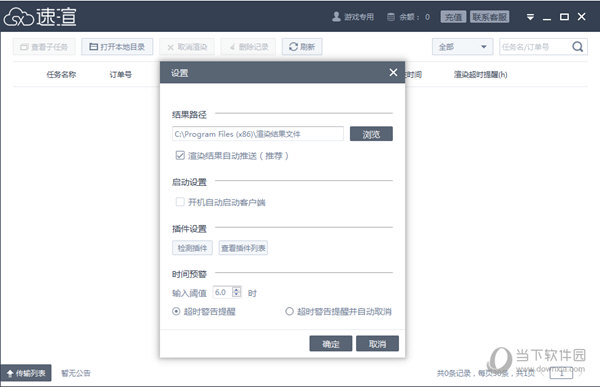Click 删除记录 toolbar button

click(x=248, y=47)
